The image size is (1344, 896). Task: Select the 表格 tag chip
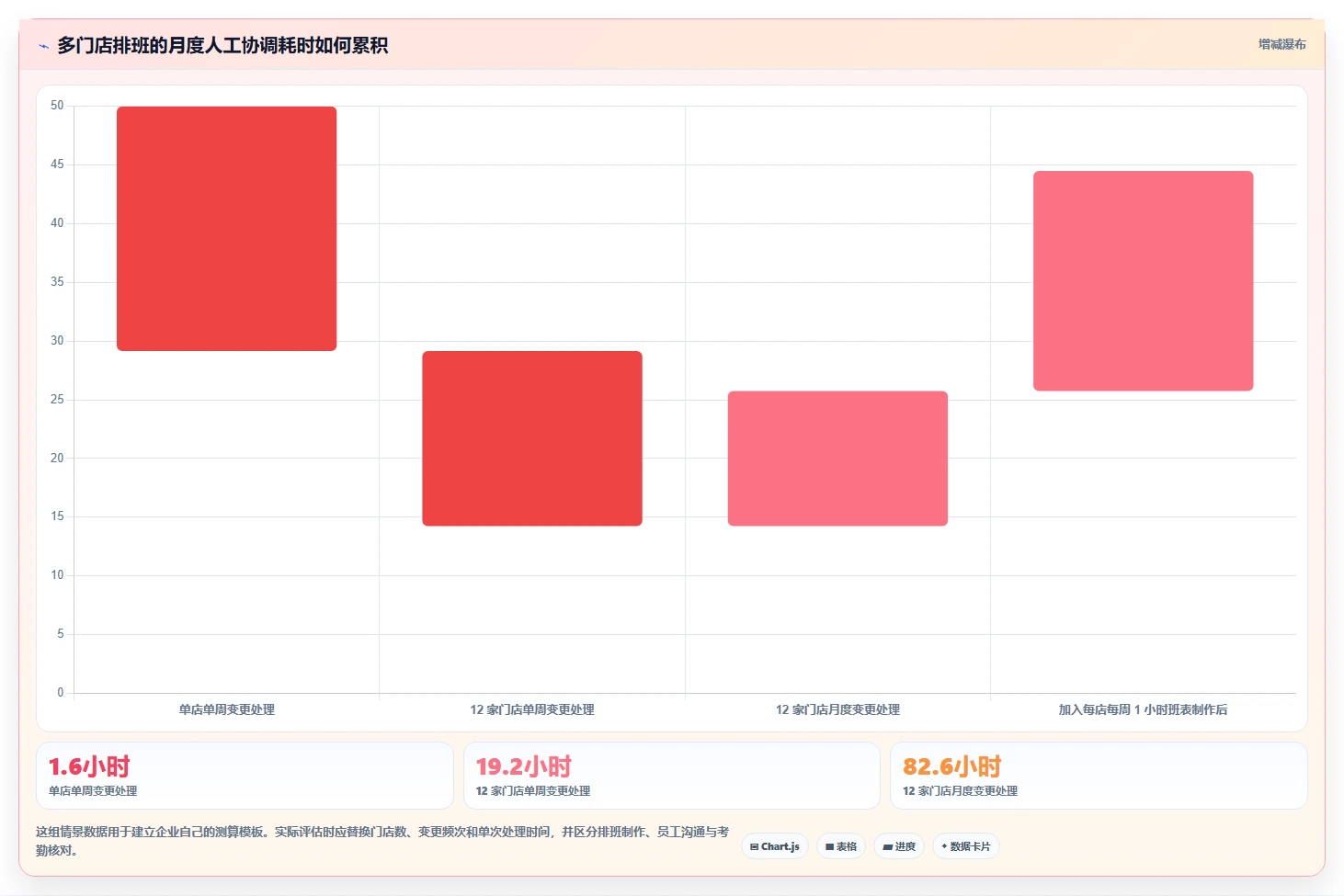pyautogui.click(x=841, y=846)
